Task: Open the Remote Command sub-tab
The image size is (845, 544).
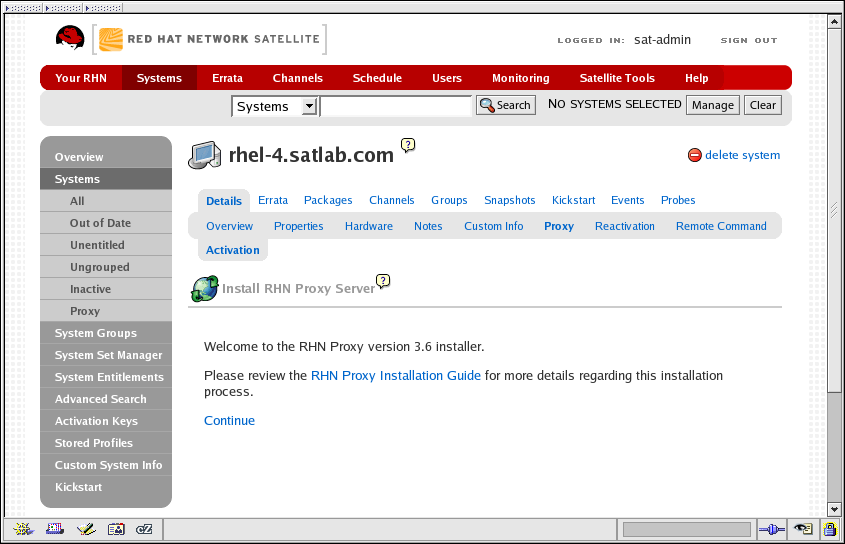Action: [721, 226]
